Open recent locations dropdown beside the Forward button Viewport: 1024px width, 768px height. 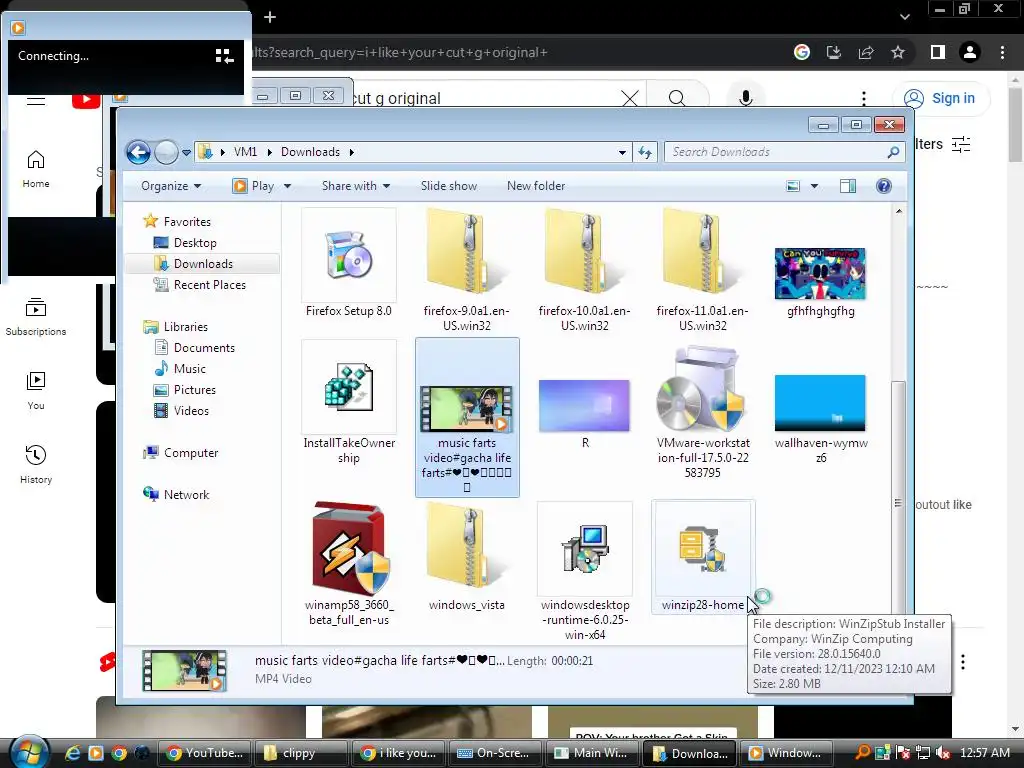[186, 153]
